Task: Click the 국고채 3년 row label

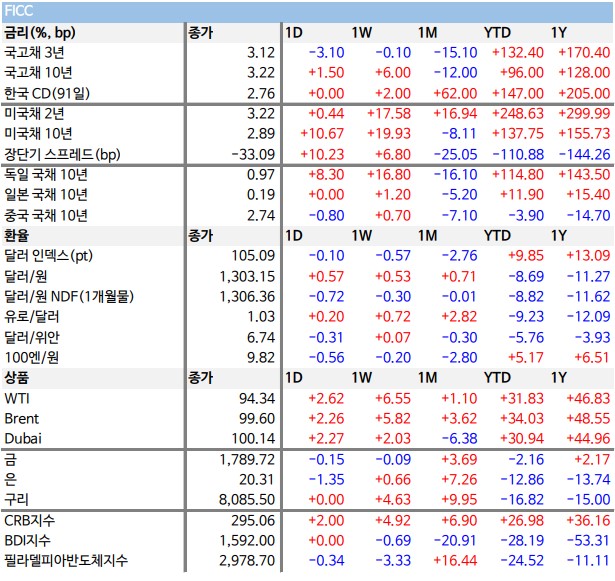Action: tap(34, 53)
